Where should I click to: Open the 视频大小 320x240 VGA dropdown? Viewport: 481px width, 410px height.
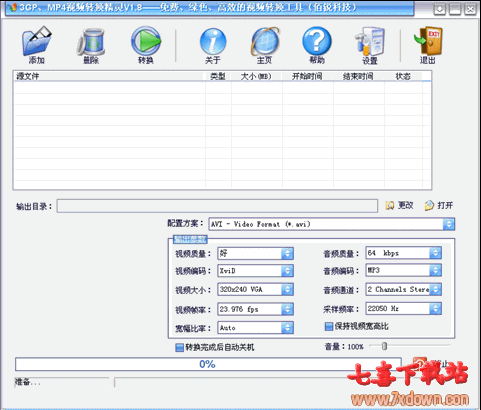coord(287,289)
